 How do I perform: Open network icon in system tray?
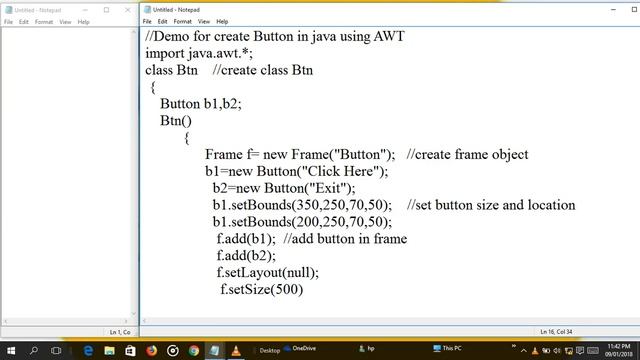pyautogui.click(x=569, y=351)
